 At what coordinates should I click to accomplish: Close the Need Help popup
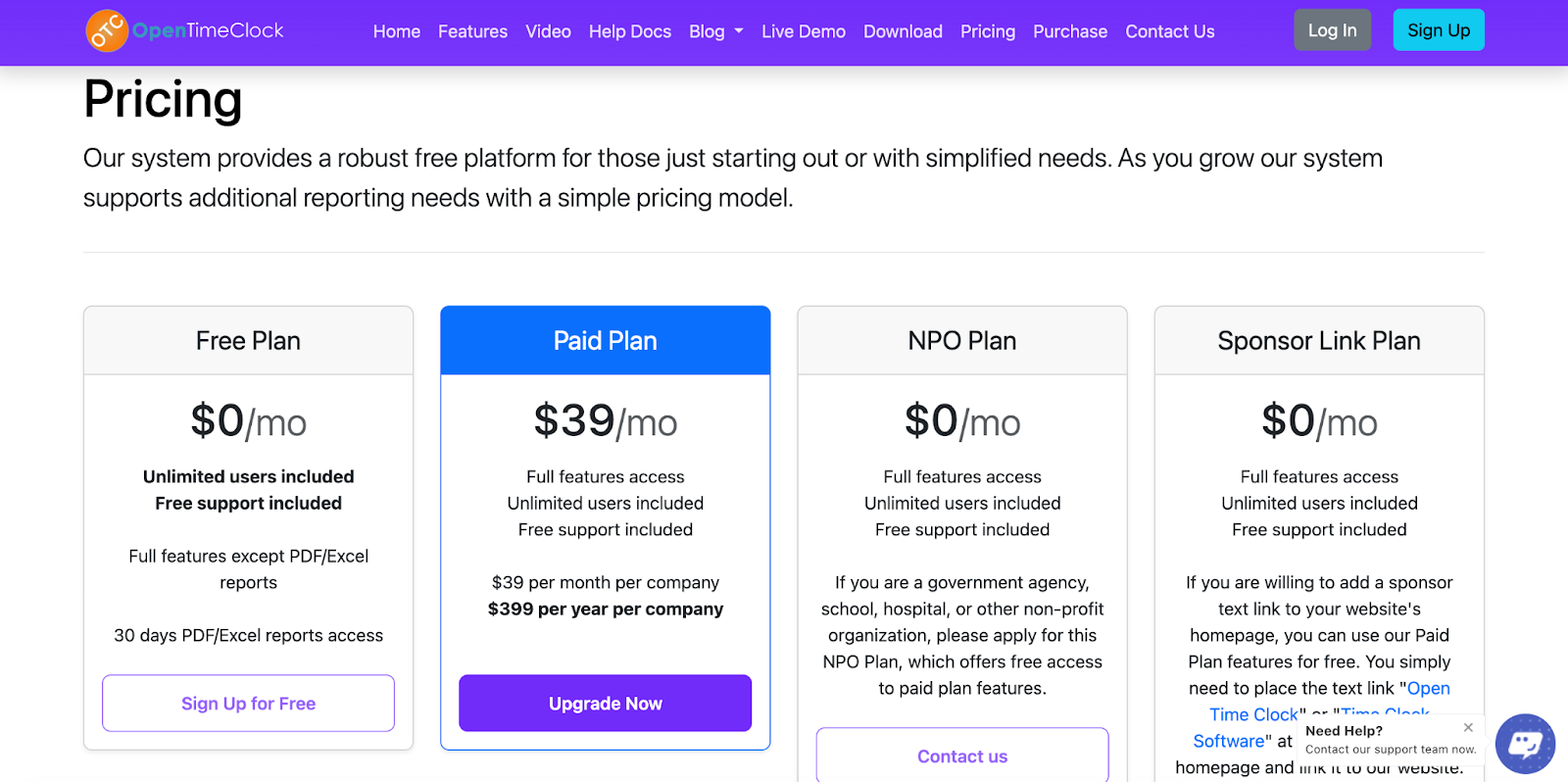pyautogui.click(x=1468, y=727)
